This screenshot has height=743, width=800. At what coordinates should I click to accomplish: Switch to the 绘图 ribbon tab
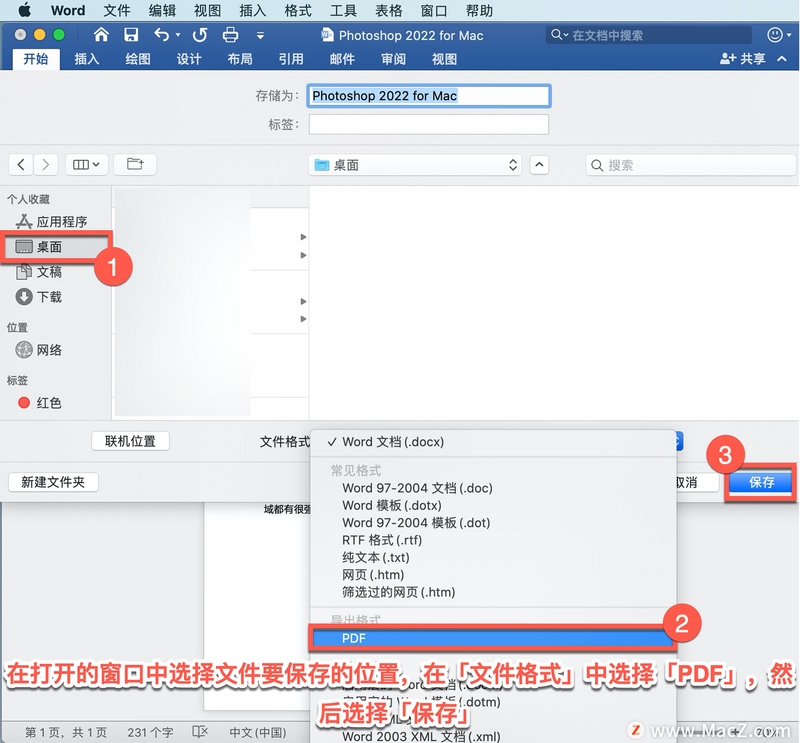tap(138, 59)
